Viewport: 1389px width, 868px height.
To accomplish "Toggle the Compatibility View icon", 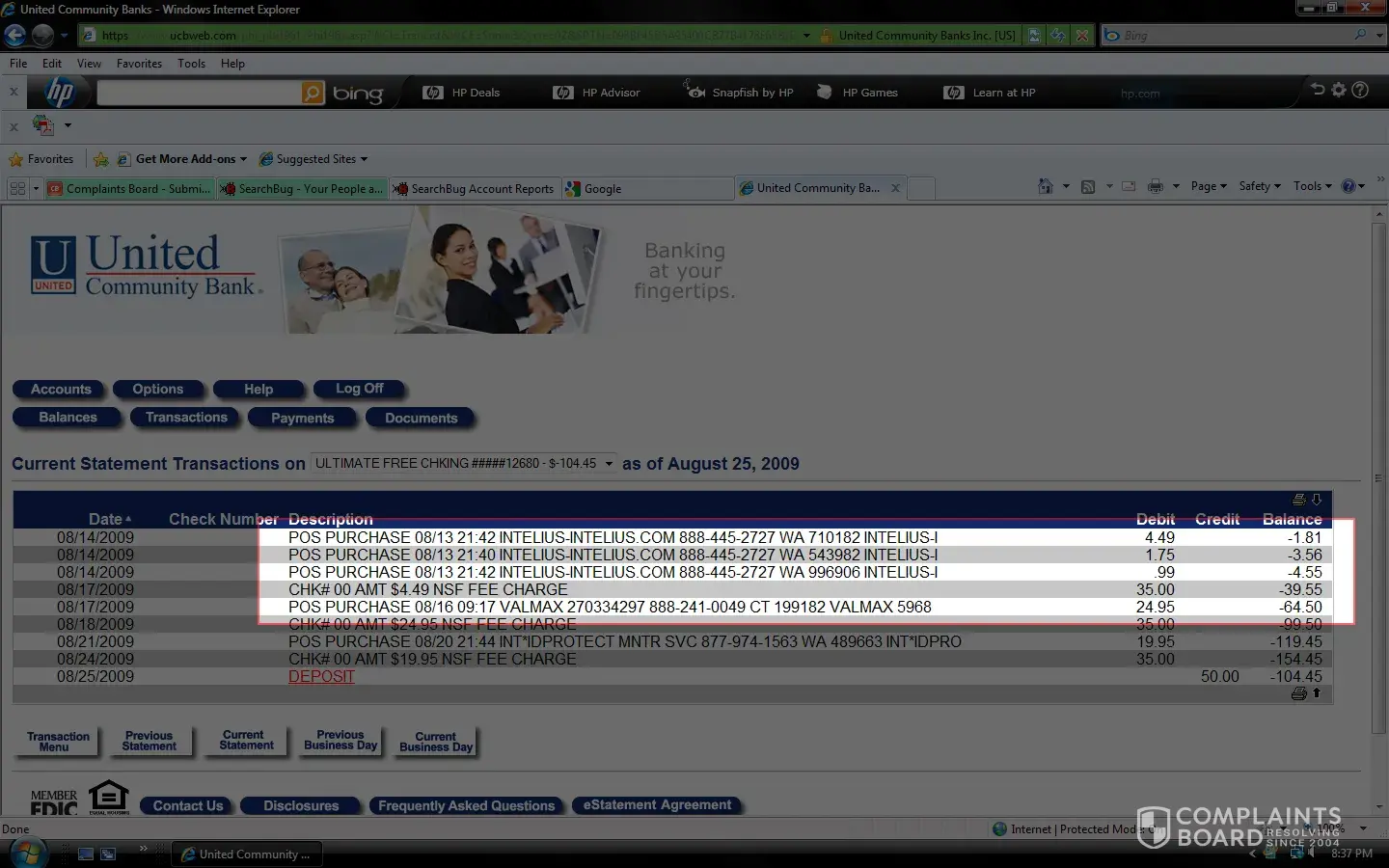I will 1034,36.
